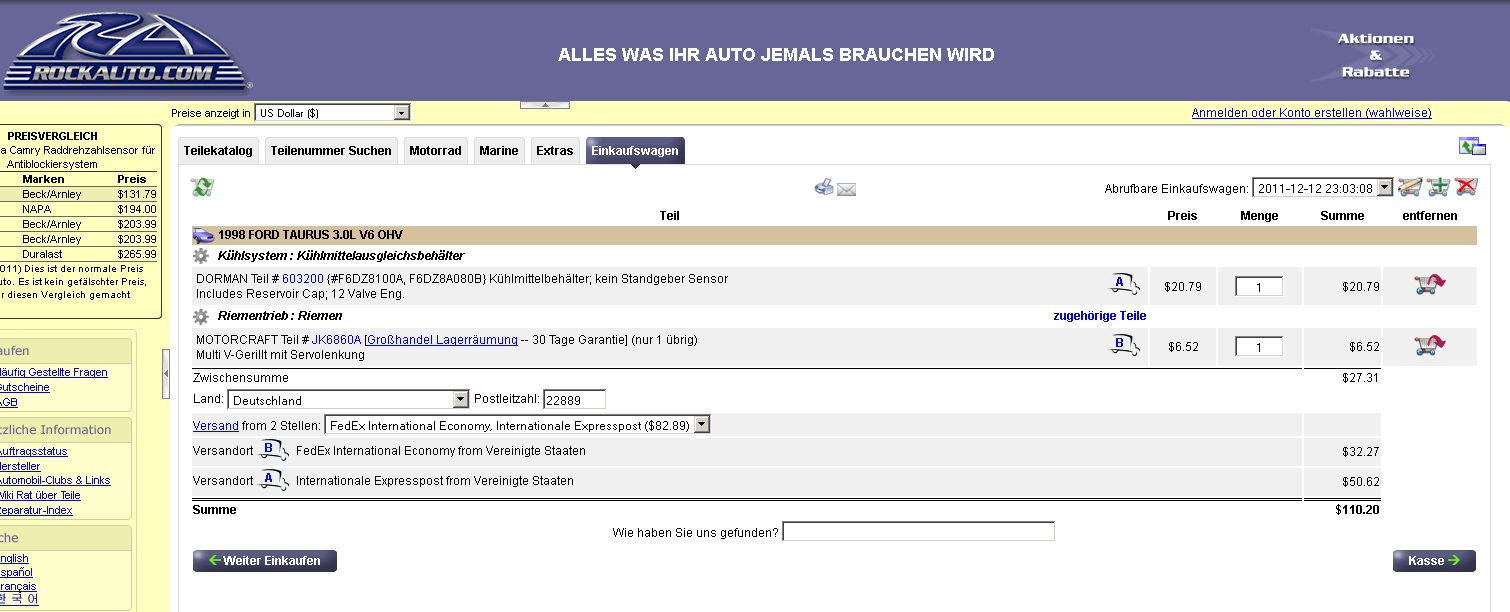Switch language to Español
The height and width of the screenshot is (612, 1510).
coord(16,573)
